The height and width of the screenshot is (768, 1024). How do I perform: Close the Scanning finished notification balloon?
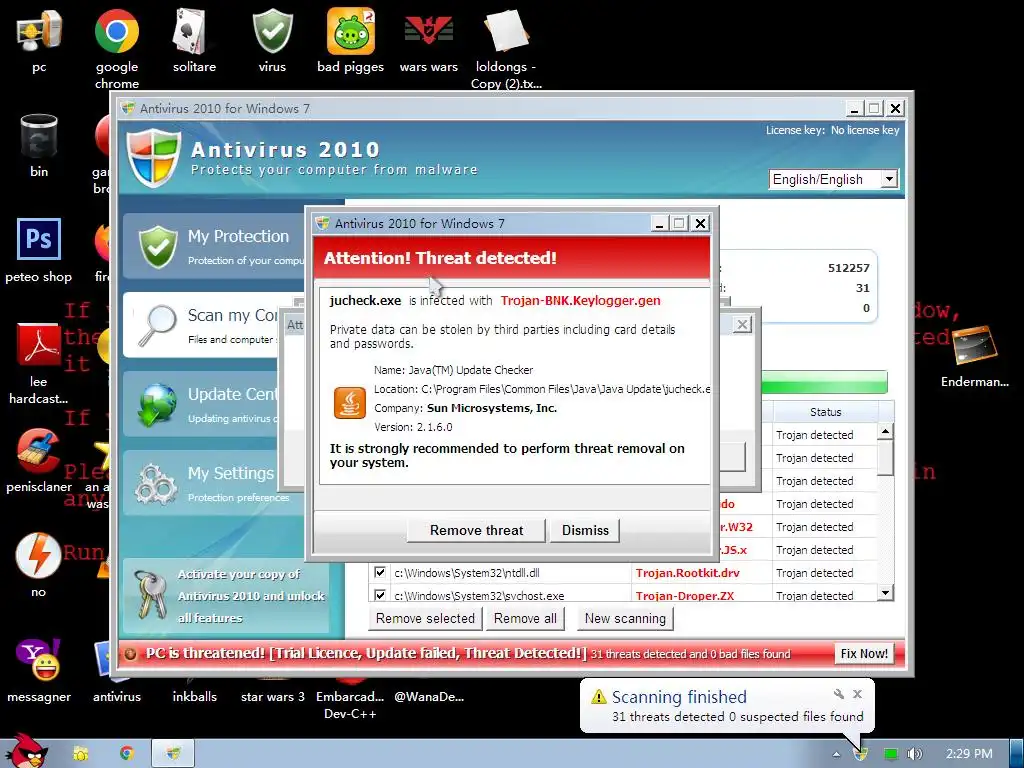click(857, 694)
